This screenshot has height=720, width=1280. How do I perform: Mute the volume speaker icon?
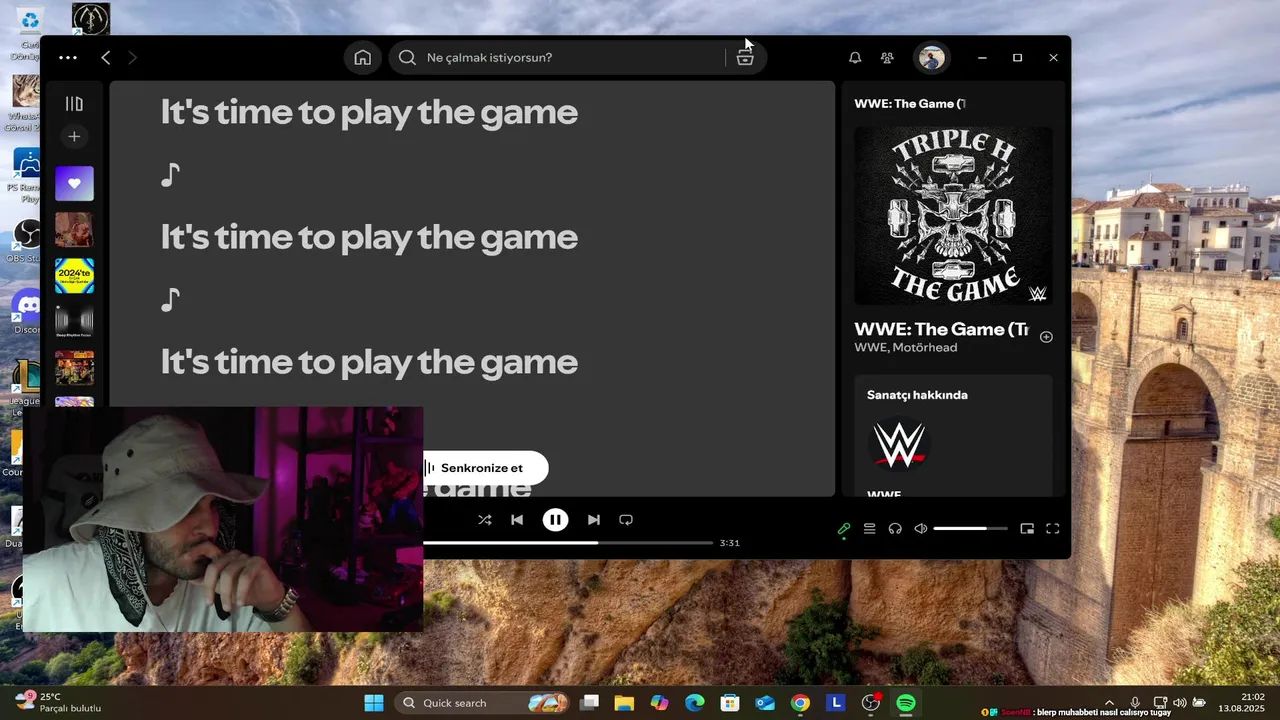click(x=921, y=529)
